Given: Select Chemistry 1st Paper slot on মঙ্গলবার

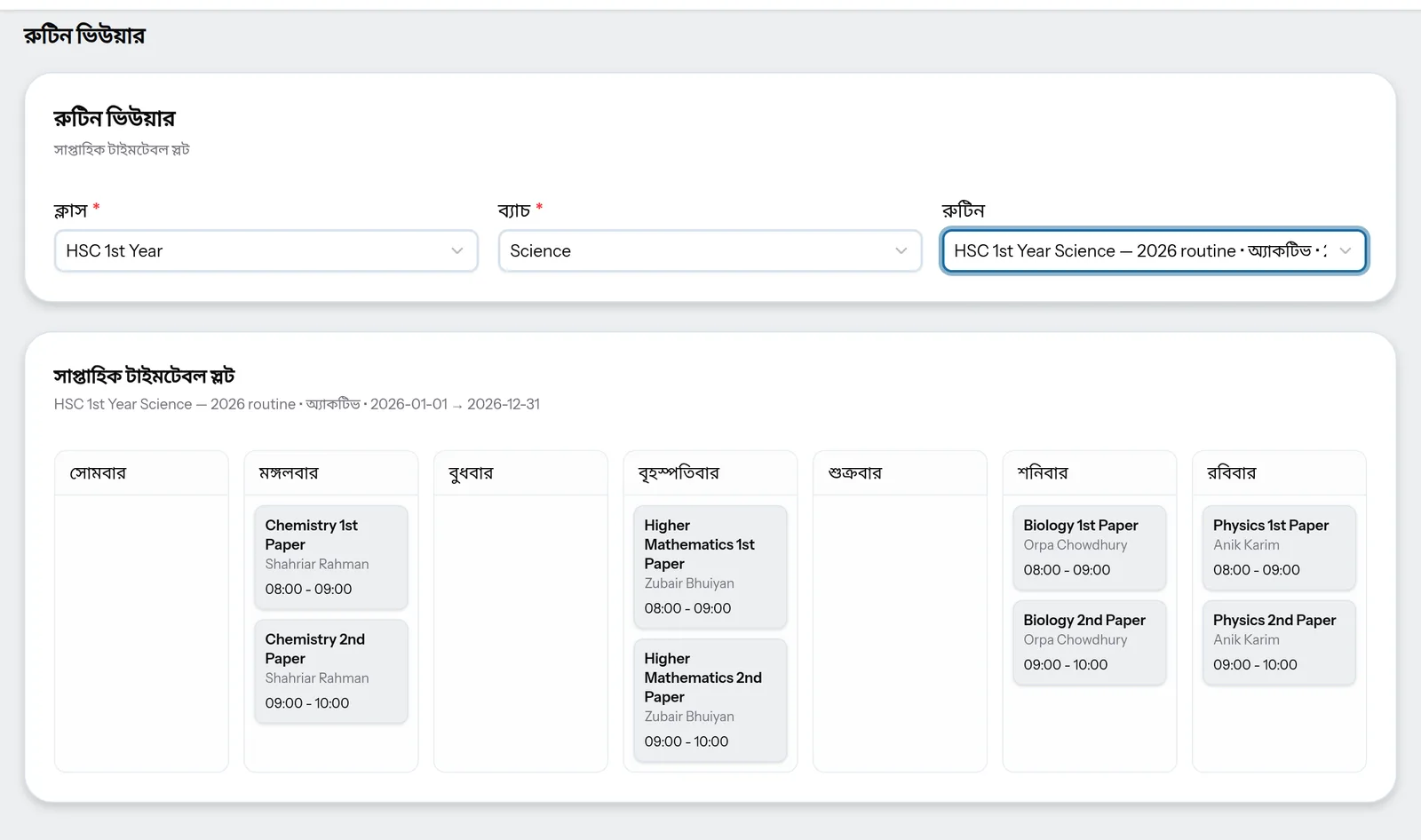Looking at the screenshot, I should [330, 558].
